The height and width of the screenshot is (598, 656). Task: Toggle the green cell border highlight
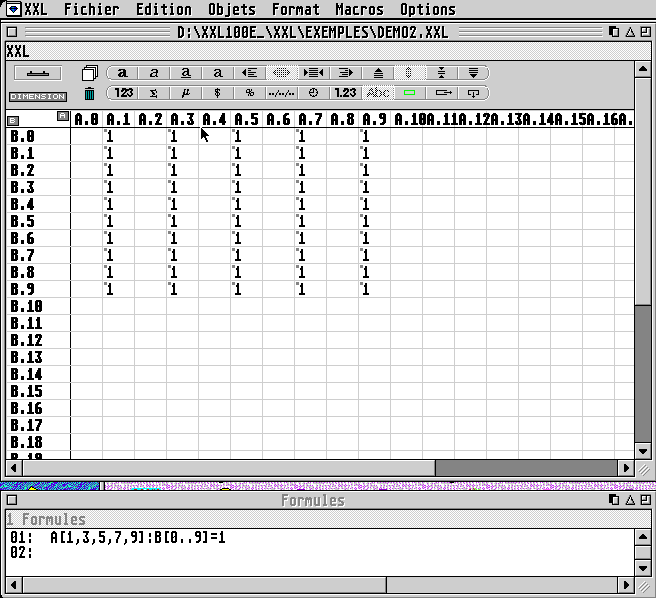tap(409, 93)
